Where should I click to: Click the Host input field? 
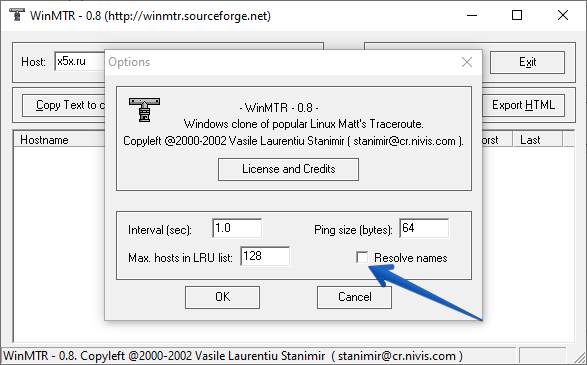(x=80, y=61)
